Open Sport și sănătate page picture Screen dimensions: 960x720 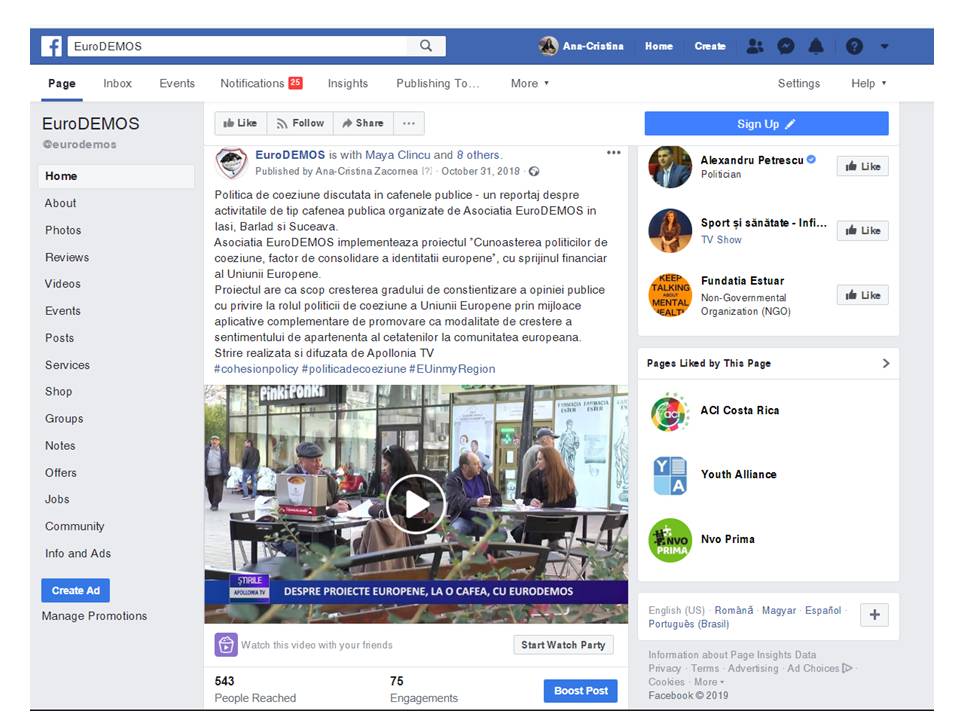670,230
